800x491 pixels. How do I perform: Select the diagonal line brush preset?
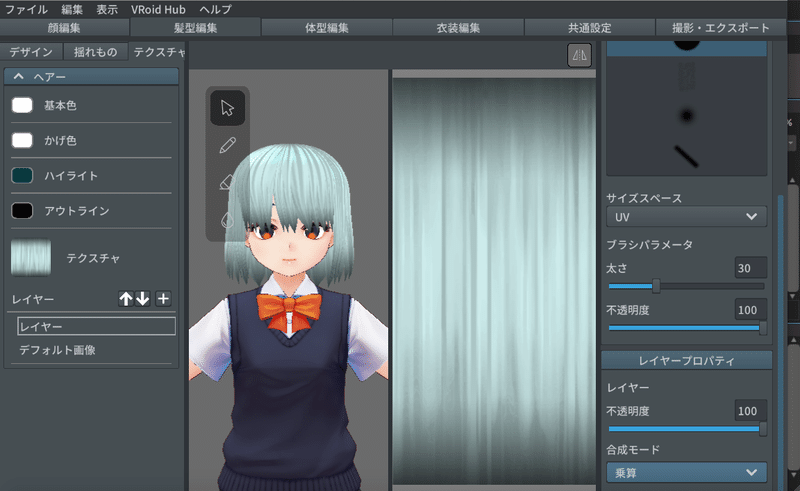click(687, 156)
